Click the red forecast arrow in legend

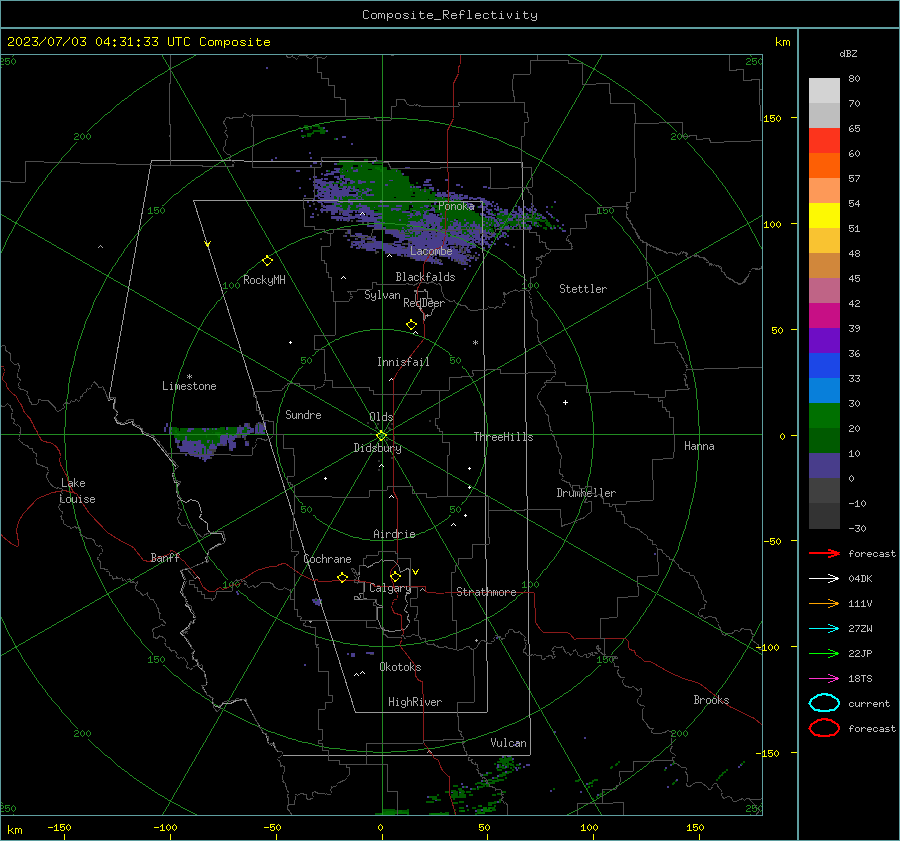point(824,553)
